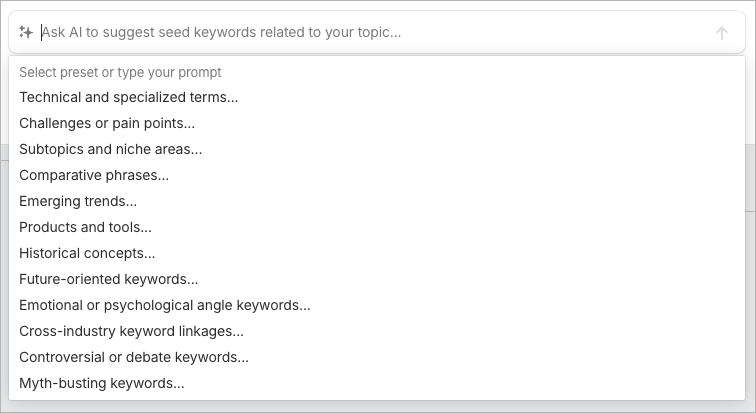Choose the Emerging trends preset
756x413 pixels.
click(x=78, y=201)
